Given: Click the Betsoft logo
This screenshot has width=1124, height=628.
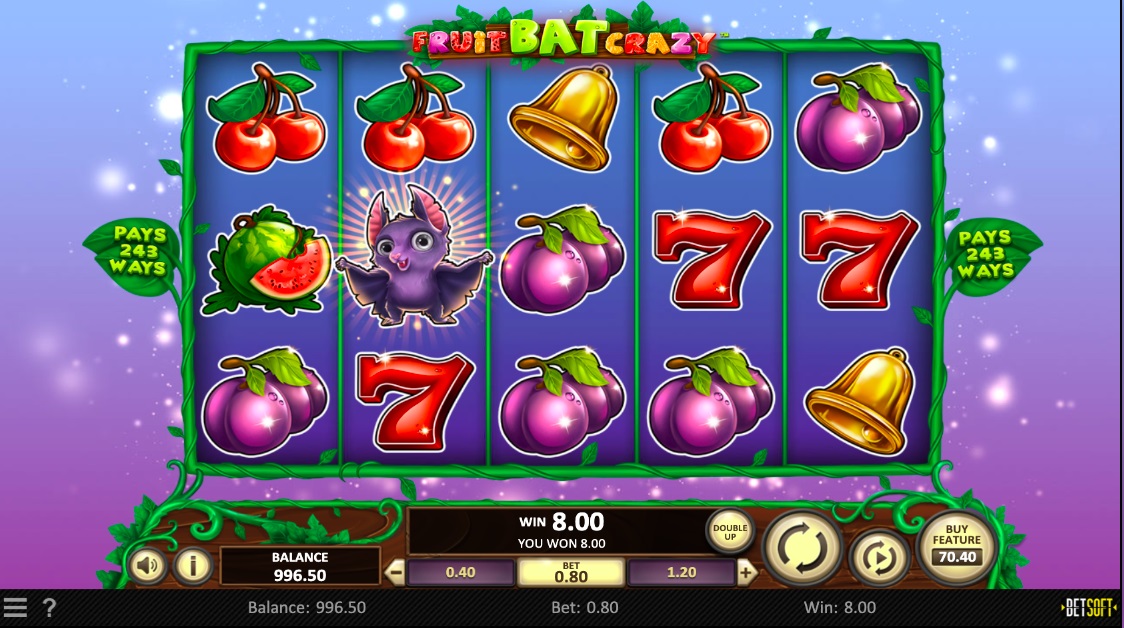Looking at the screenshot, I should coord(1088,608).
